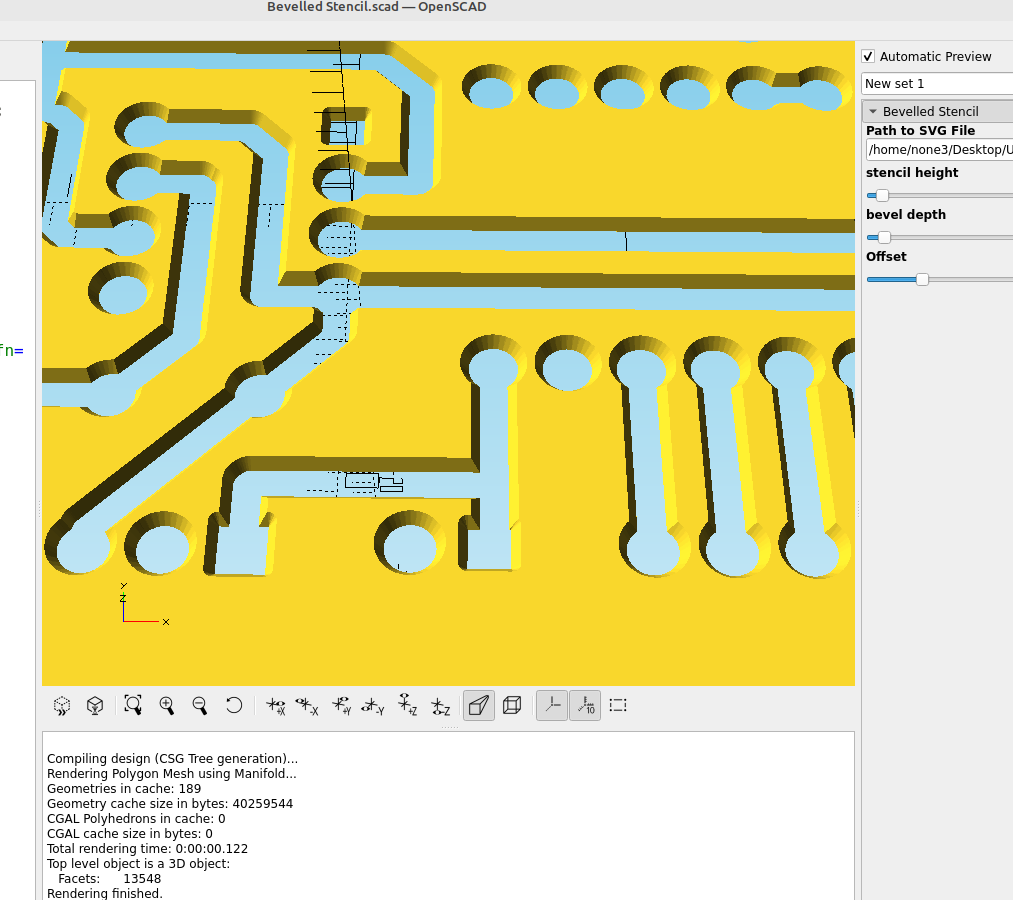View the model along the -Z axis
Image resolution: width=1013 pixels, height=900 pixels.
[441, 705]
